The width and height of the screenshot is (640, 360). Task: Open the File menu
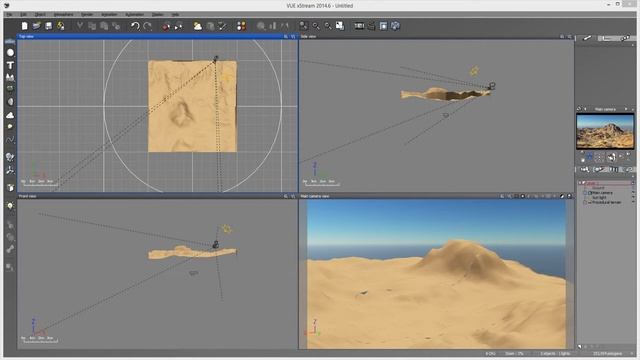tap(9, 14)
